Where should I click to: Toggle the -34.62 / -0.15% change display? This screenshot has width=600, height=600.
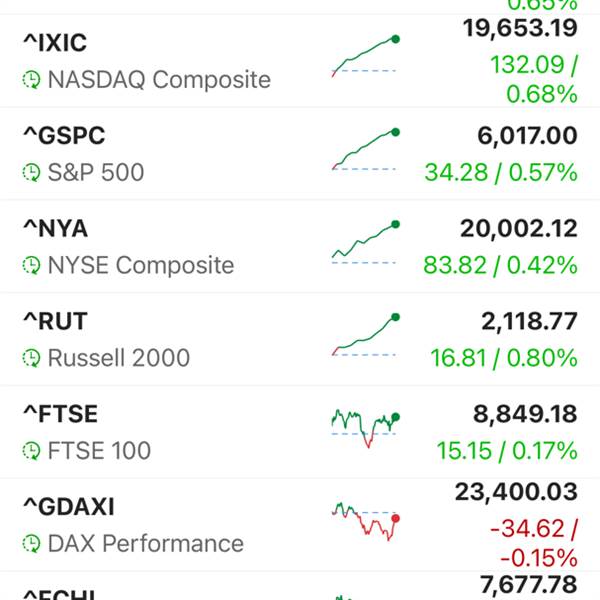[534, 543]
